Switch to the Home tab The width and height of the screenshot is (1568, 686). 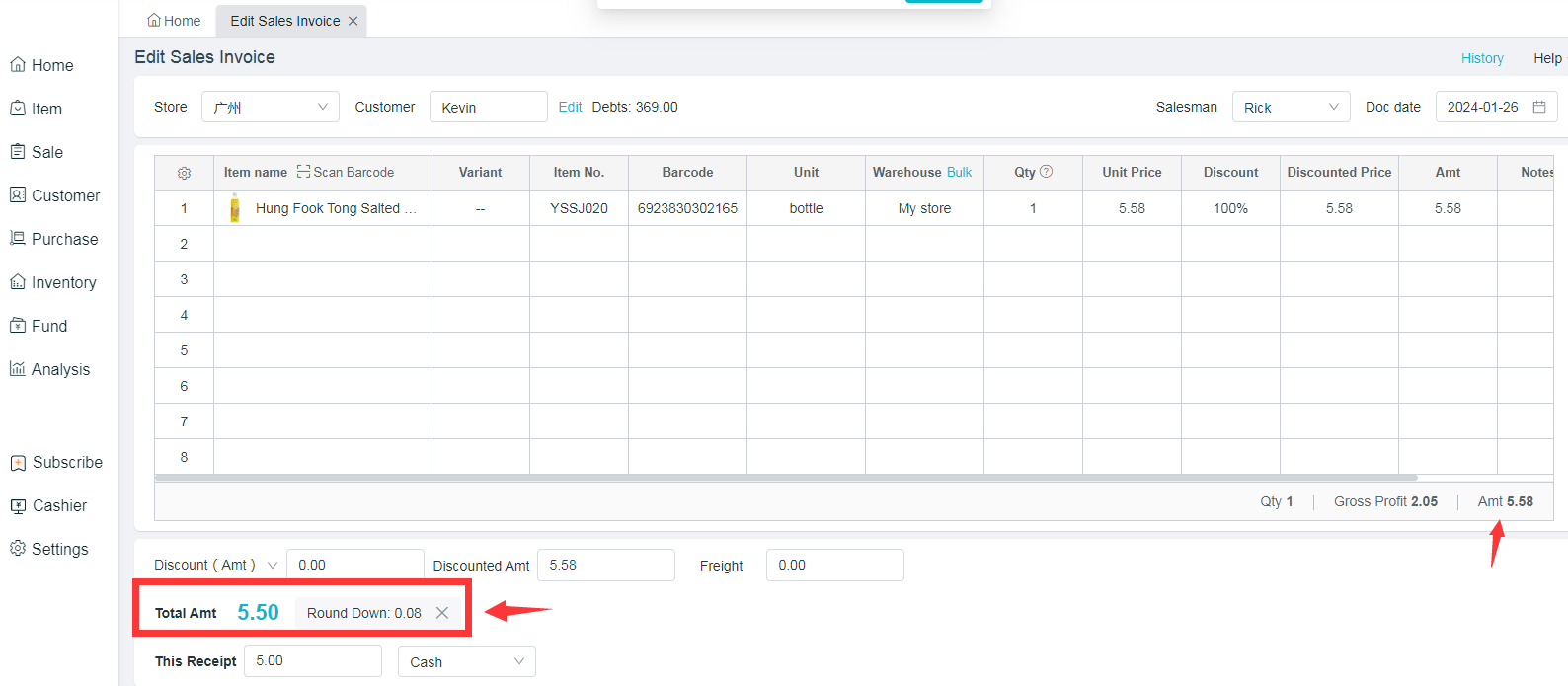click(174, 21)
